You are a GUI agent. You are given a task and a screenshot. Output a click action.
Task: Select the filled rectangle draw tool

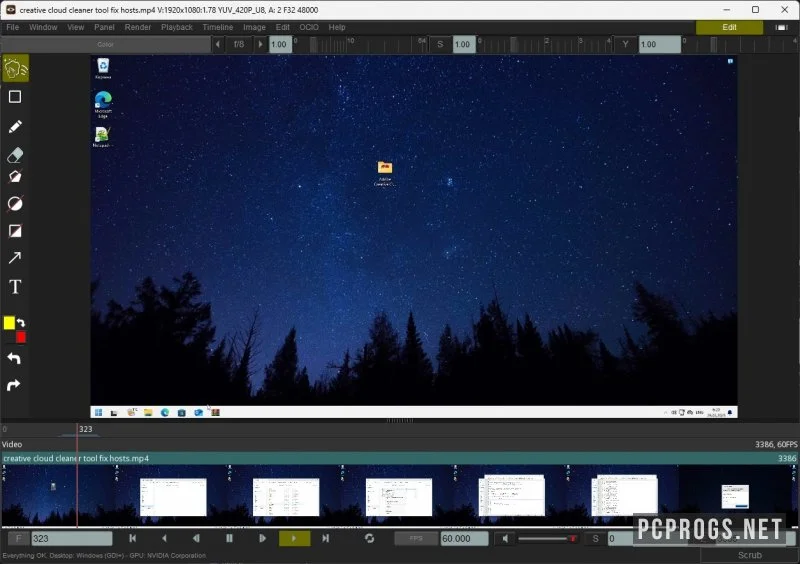tap(15, 231)
